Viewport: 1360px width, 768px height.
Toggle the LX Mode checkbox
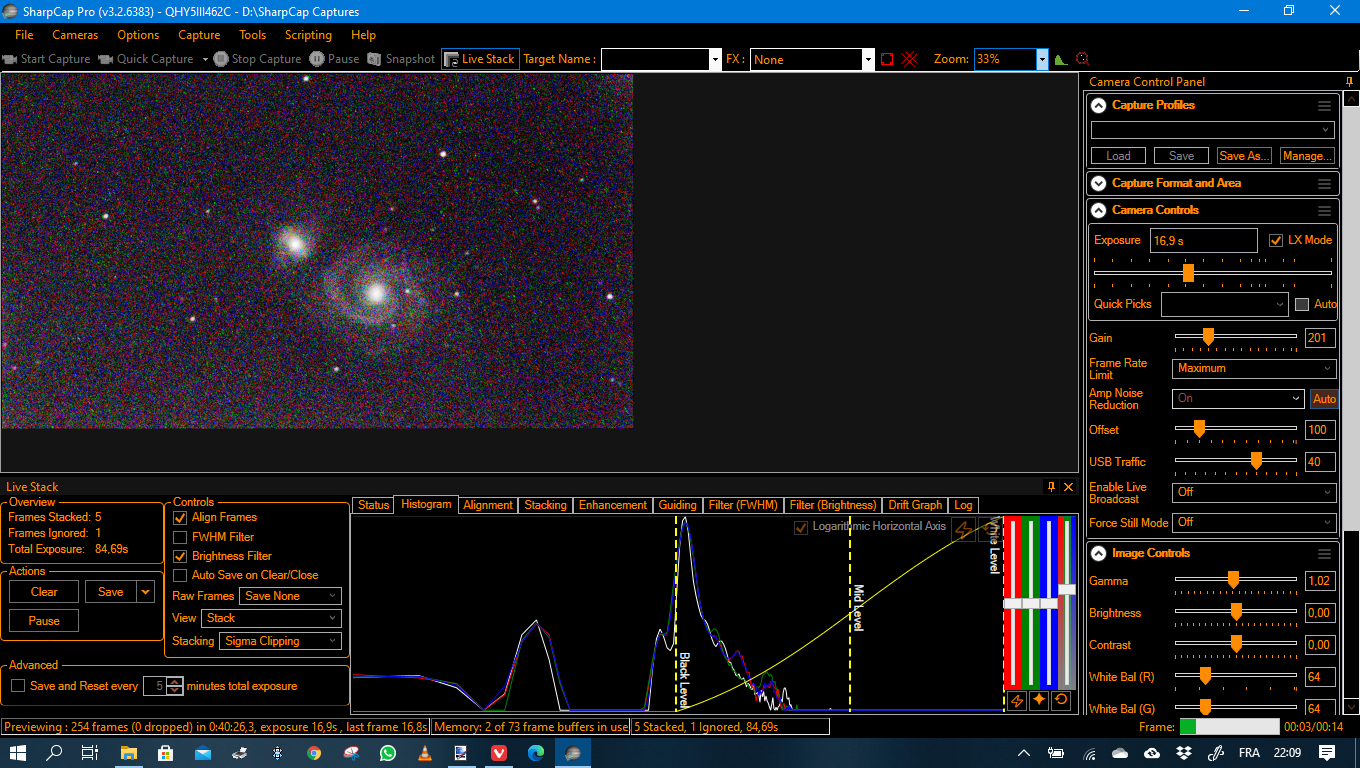1276,240
